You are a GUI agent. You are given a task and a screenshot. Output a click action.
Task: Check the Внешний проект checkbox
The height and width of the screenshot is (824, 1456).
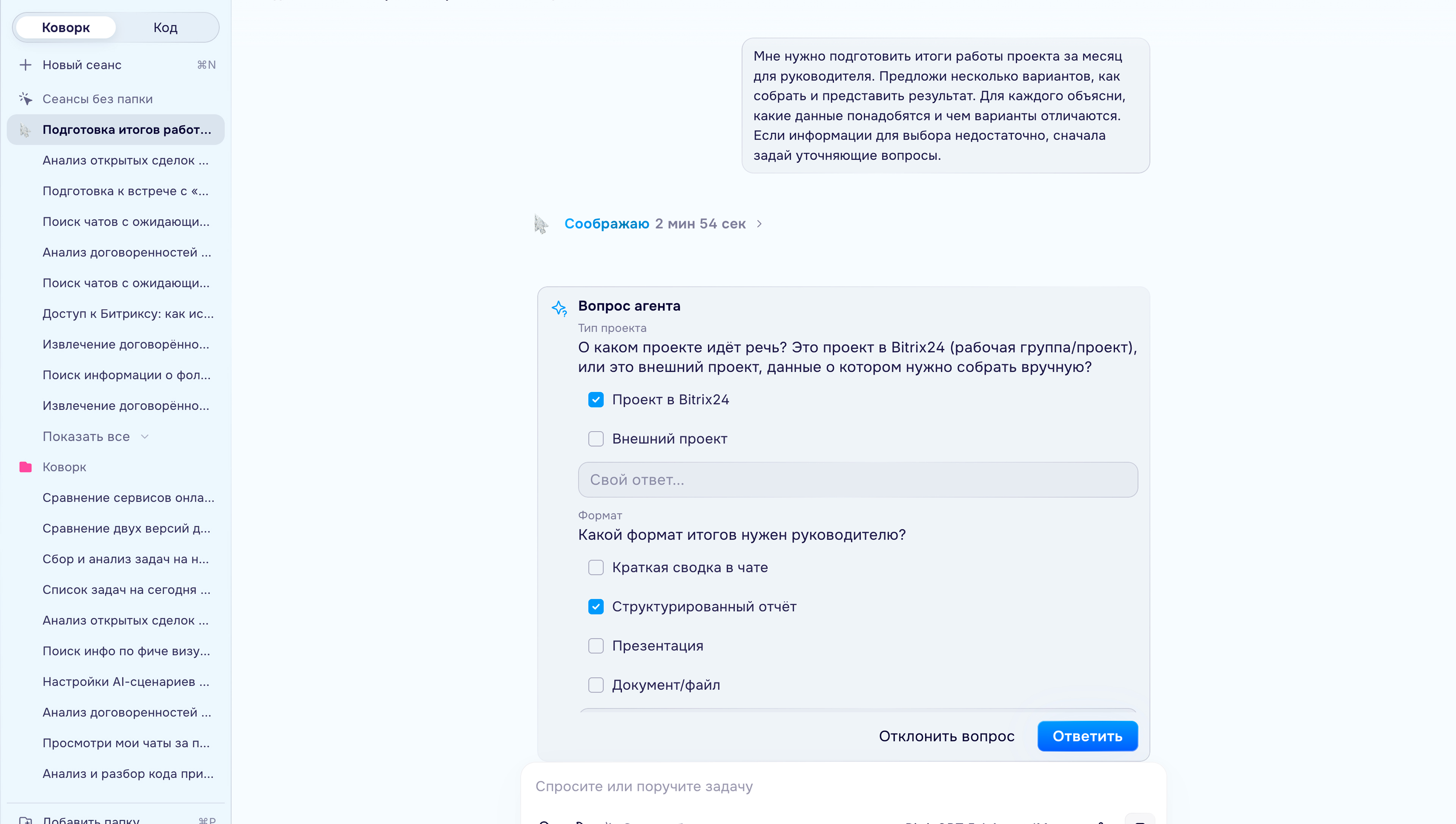tap(596, 439)
